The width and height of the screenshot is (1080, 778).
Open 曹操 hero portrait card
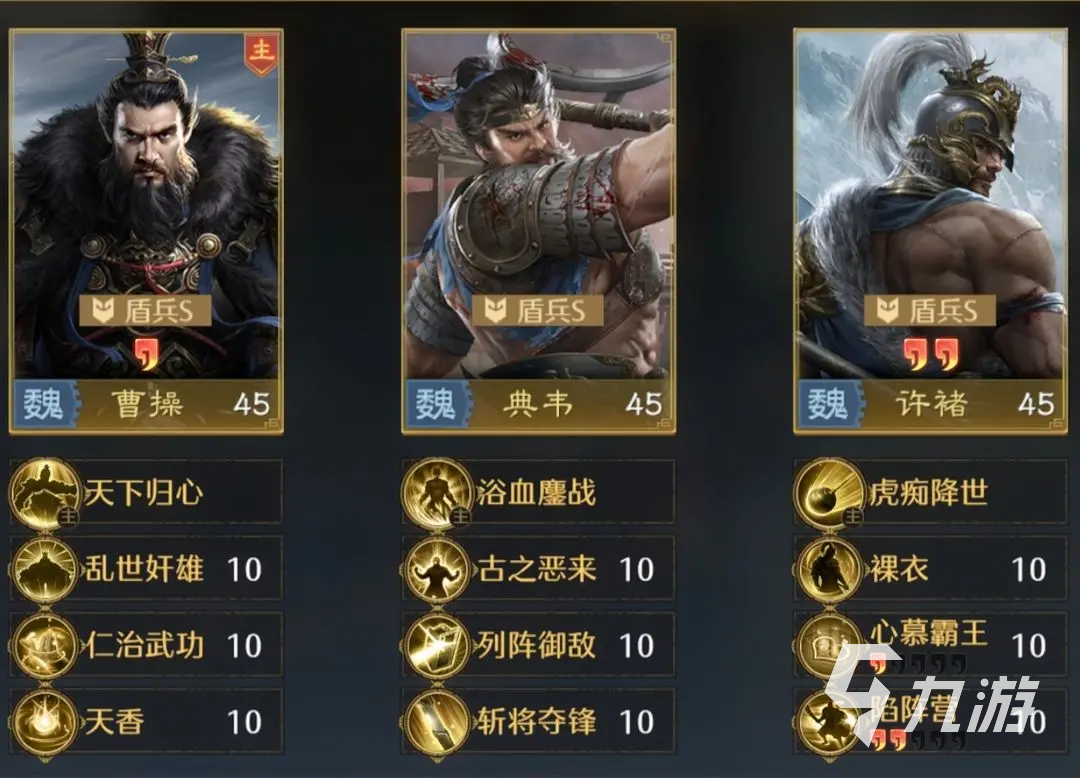click(x=146, y=231)
